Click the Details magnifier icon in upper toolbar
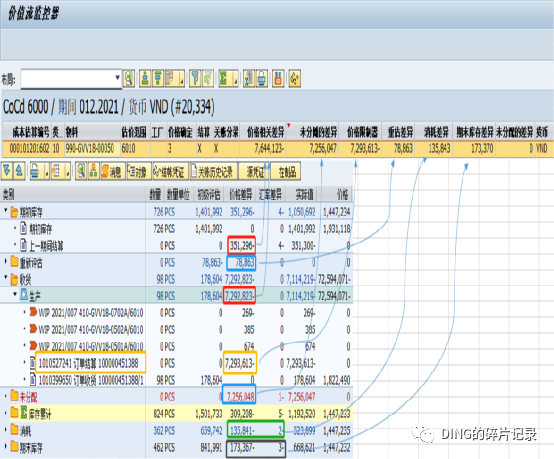This screenshot has height=459, width=554. 129,78
